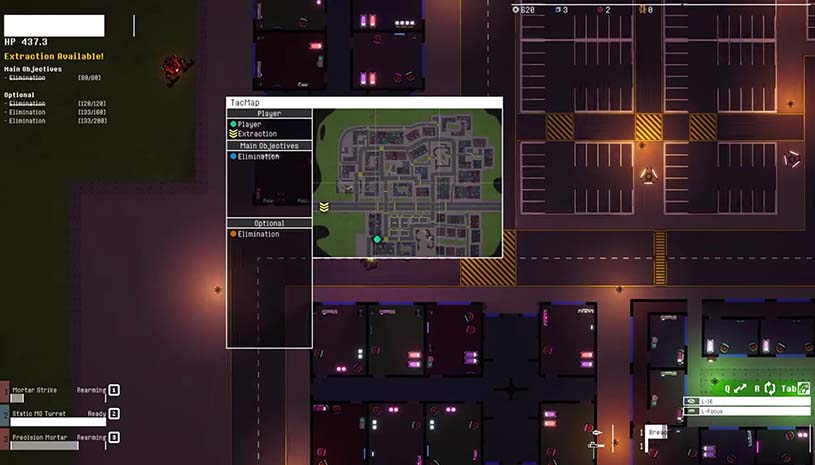Expand the Main Objectives section in TacMap
815x465 pixels.
(269, 146)
